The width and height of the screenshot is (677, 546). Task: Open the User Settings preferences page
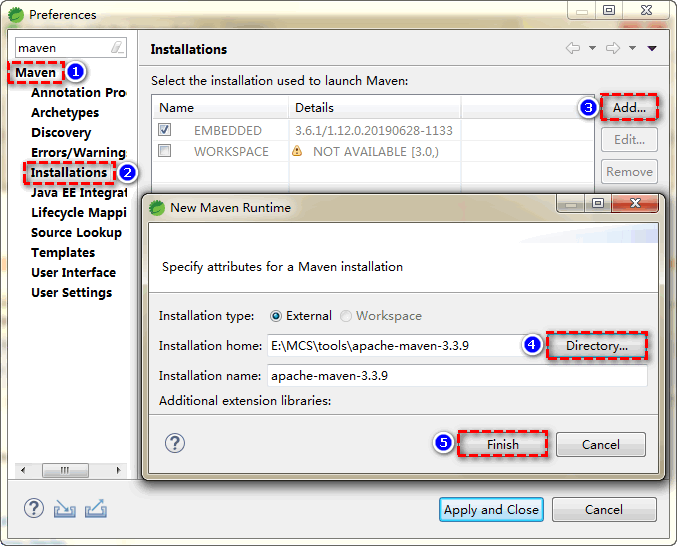click(x=72, y=293)
